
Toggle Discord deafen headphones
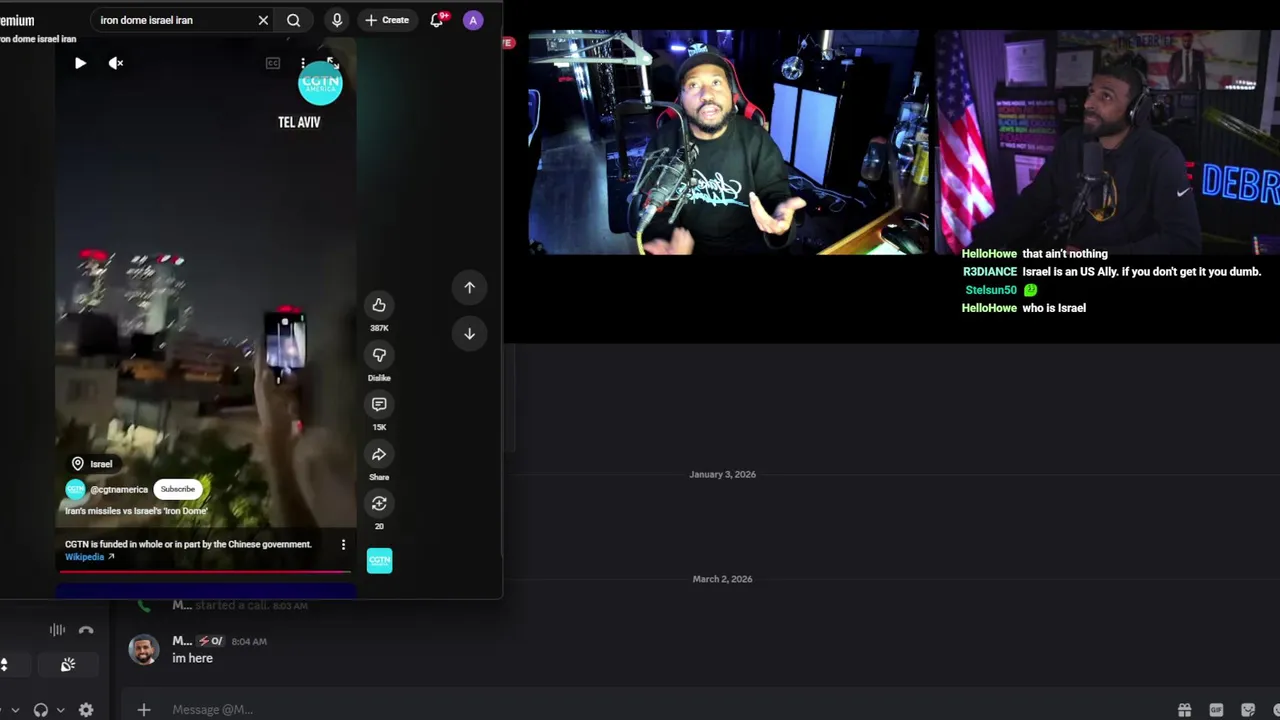pyautogui.click(x=41, y=710)
